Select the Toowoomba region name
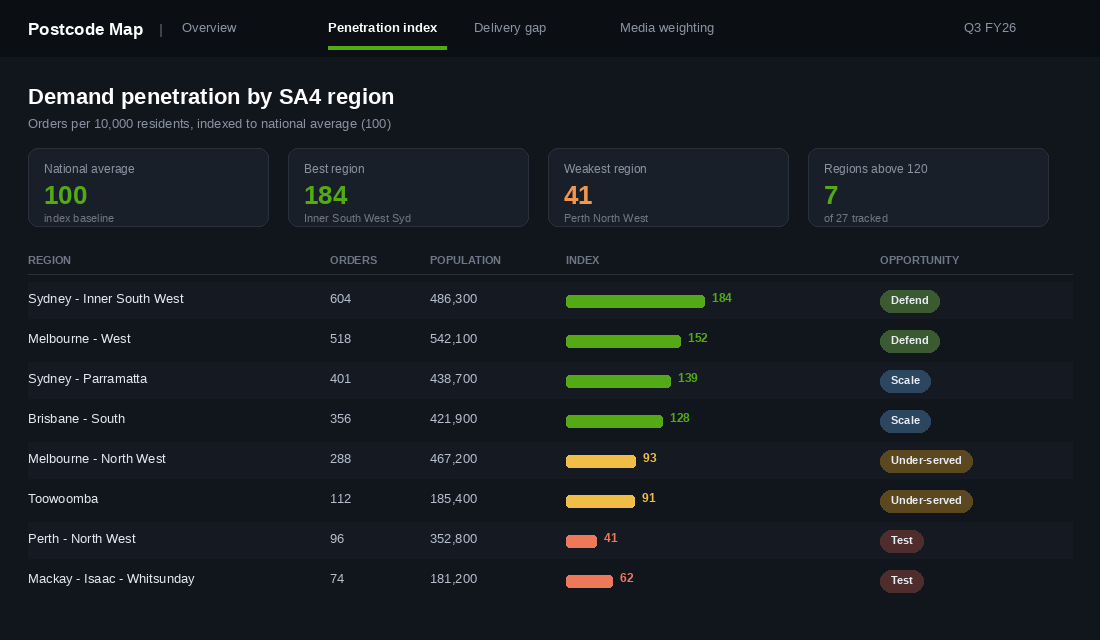The height and width of the screenshot is (640, 1100). (x=63, y=499)
